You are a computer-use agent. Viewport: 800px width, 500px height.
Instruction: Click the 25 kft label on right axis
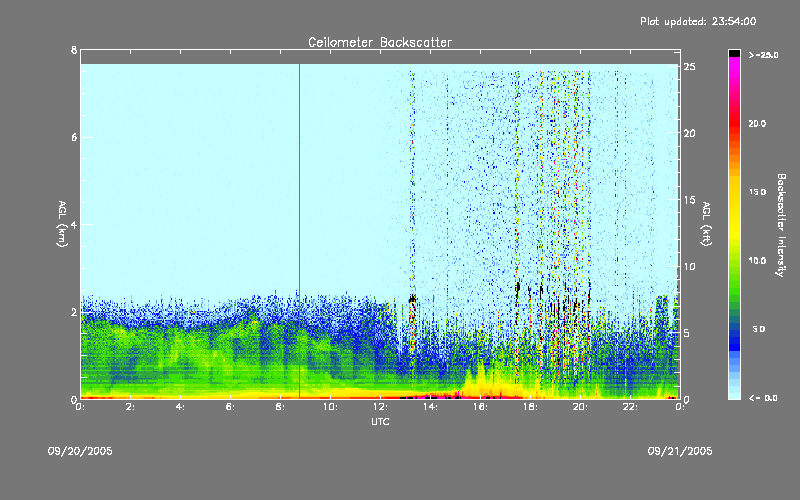tap(690, 67)
